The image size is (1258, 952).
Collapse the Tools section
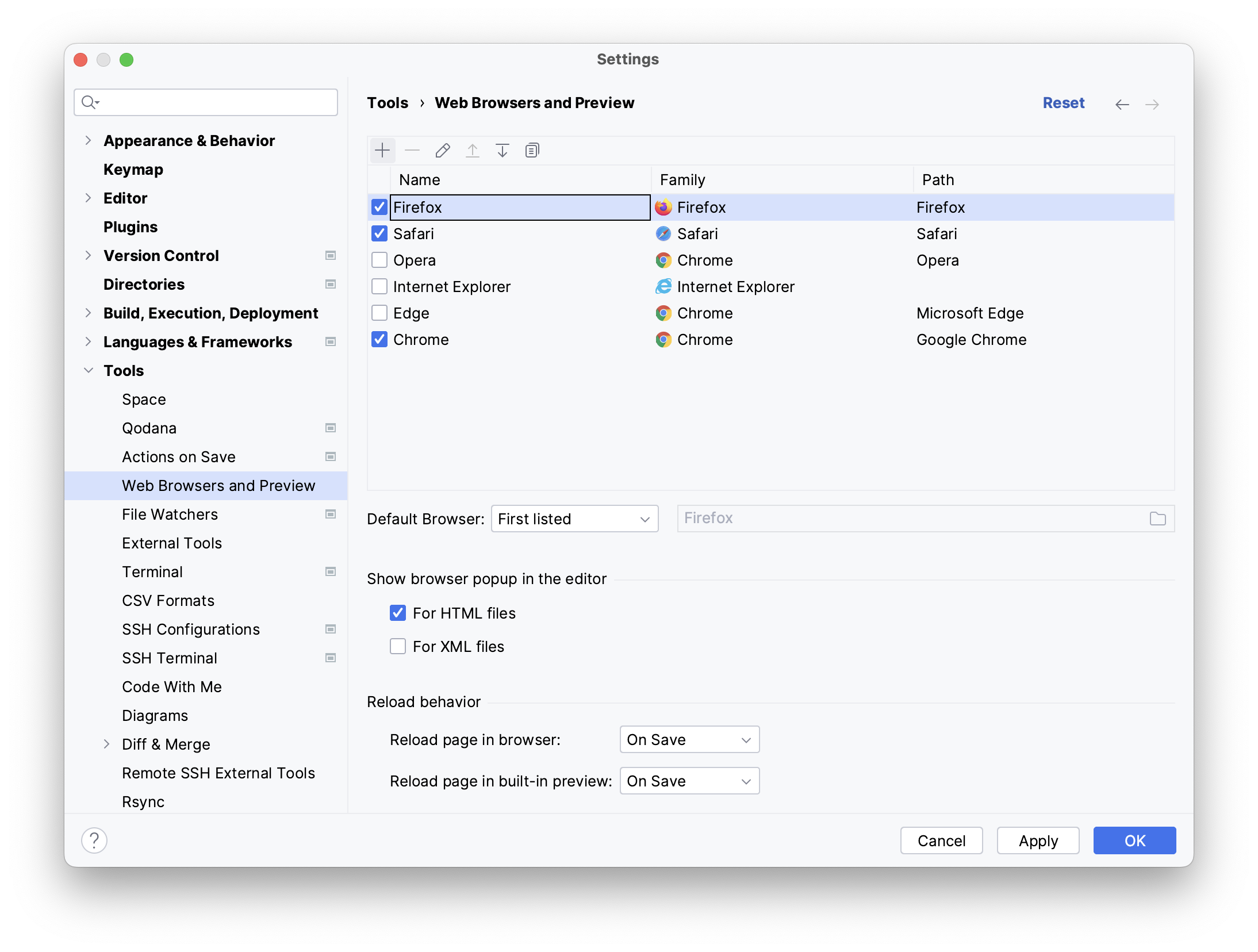pyautogui.click(x=88, y=370)
